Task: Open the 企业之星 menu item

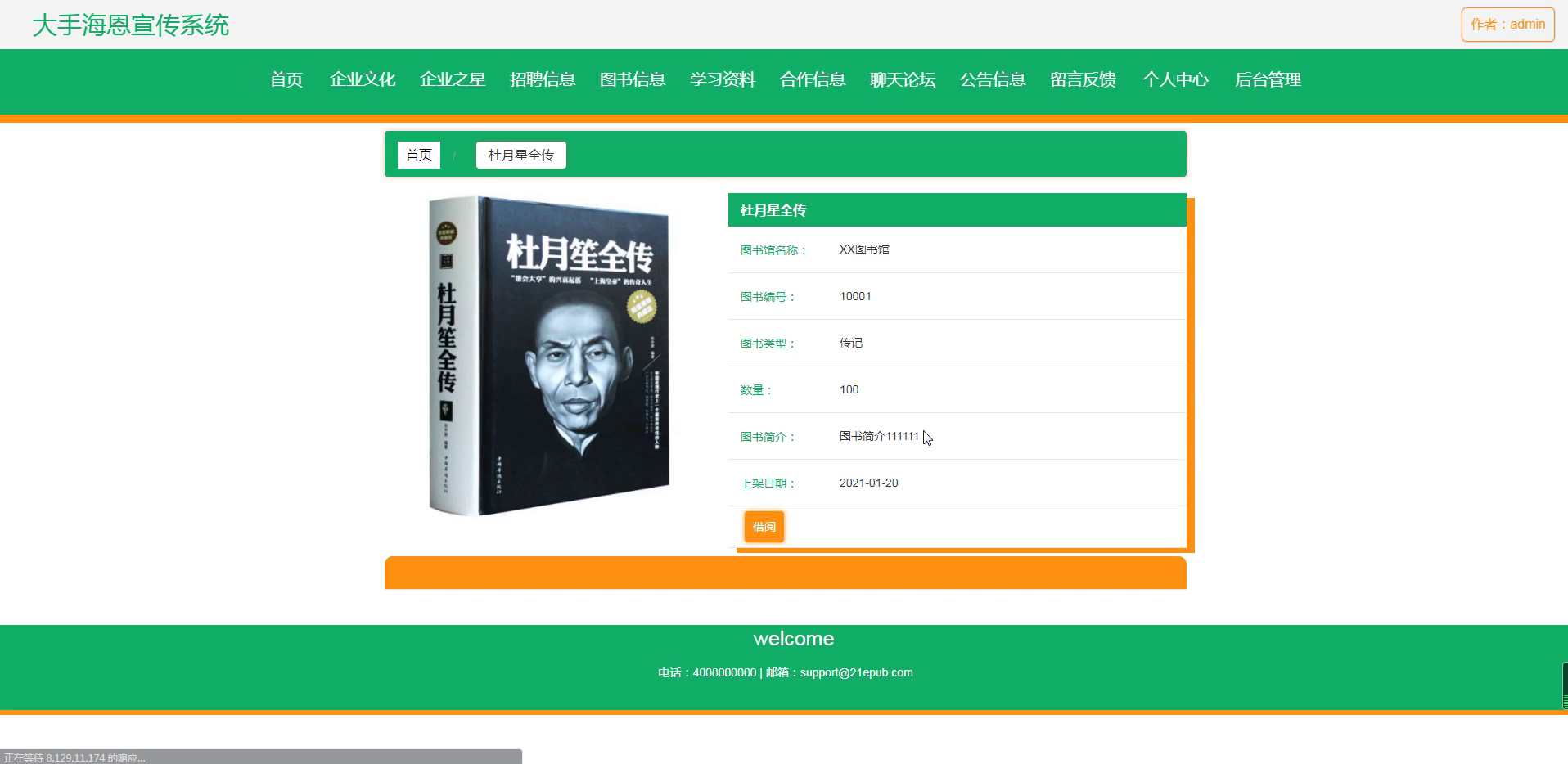Action: pos(453,79)
